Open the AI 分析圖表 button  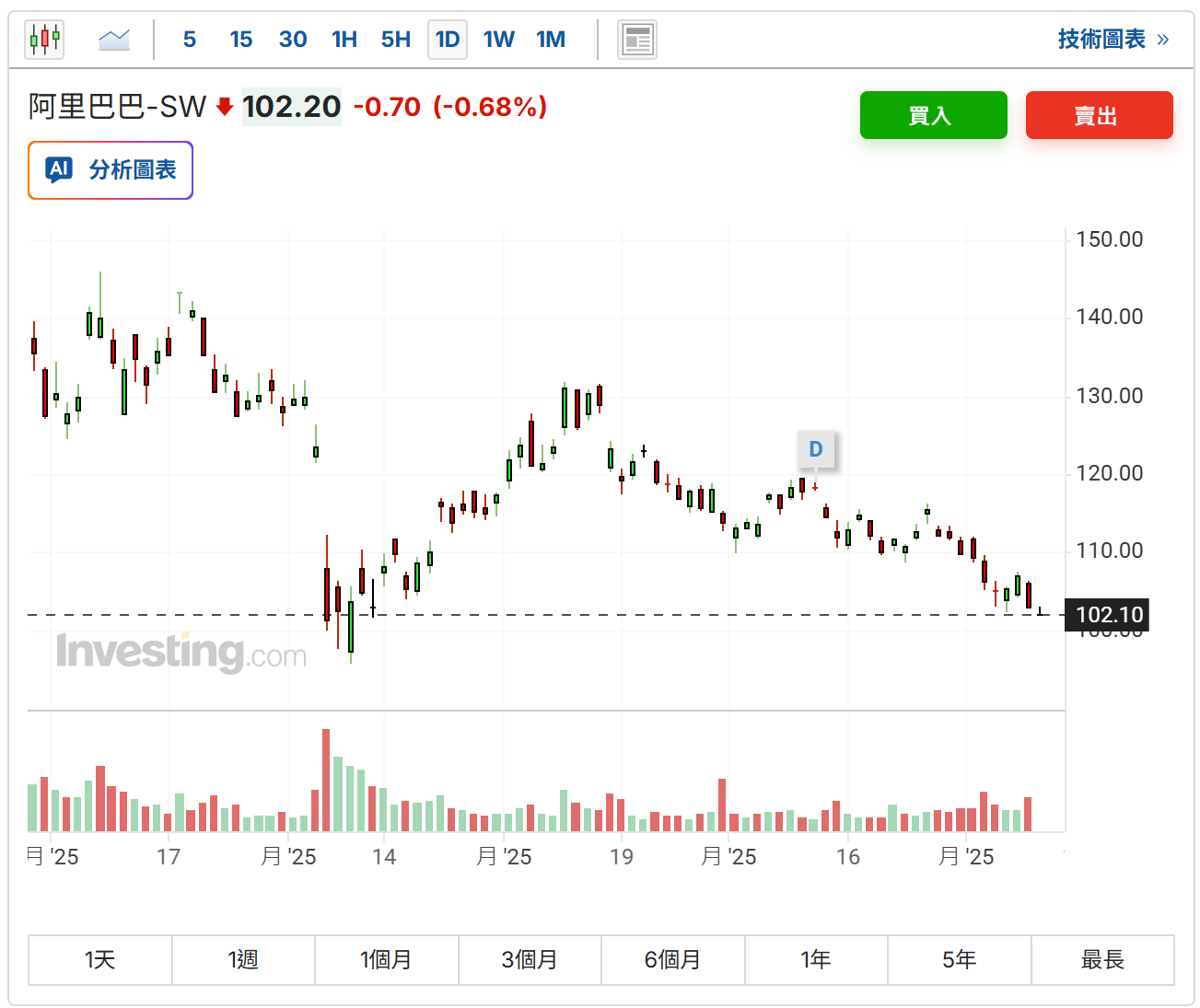coord(111,170)
